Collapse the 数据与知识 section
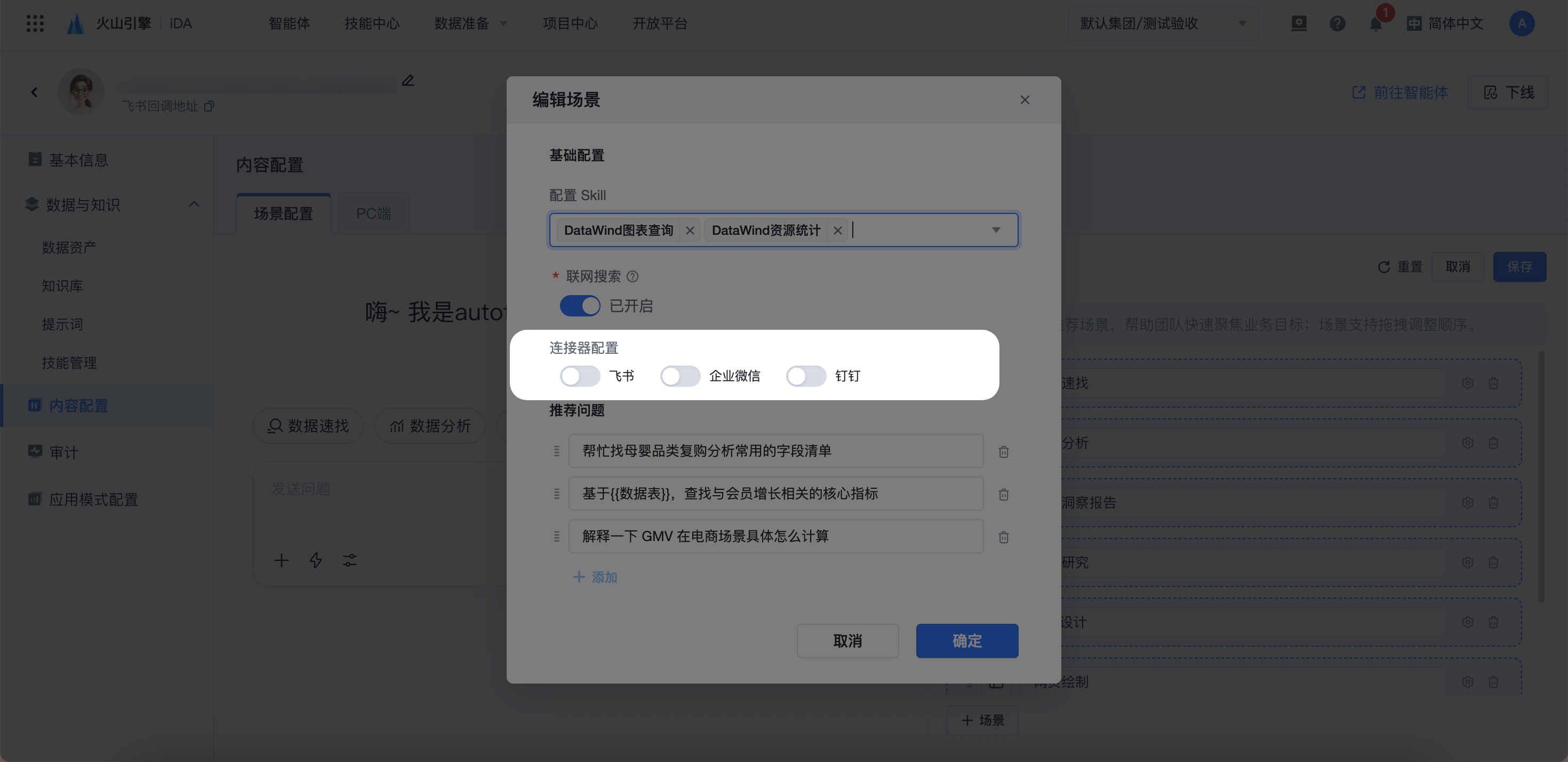Image resolution: width=1568 pixels, height=762 pixels. coord(194,204)
